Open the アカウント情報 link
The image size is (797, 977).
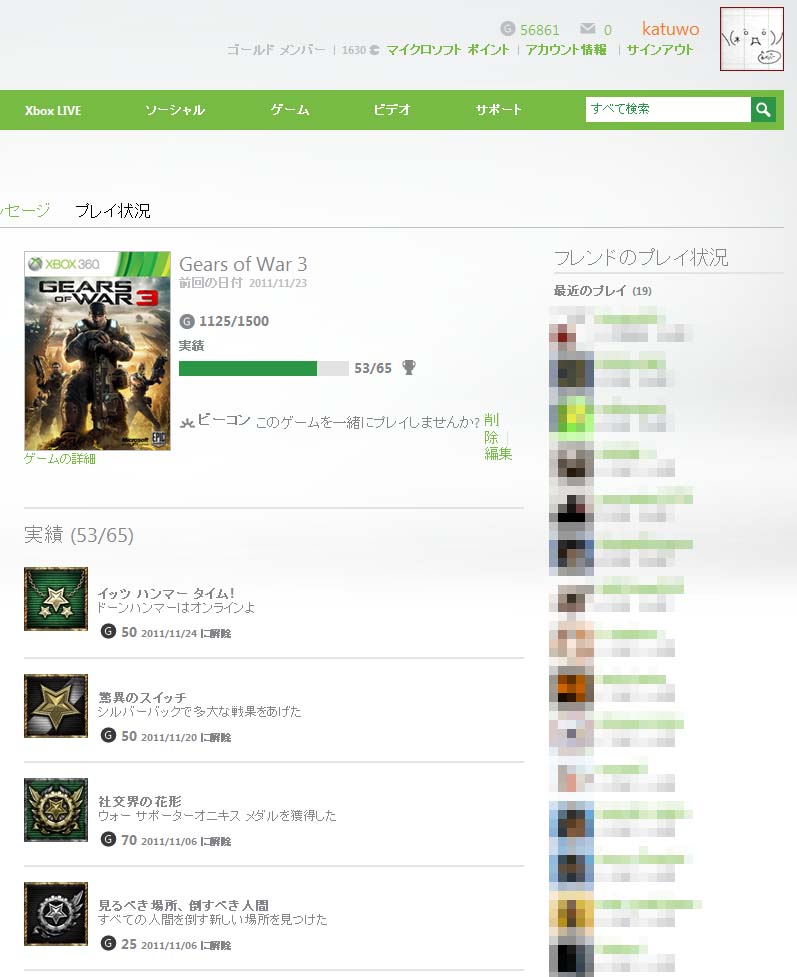point(566,50)
